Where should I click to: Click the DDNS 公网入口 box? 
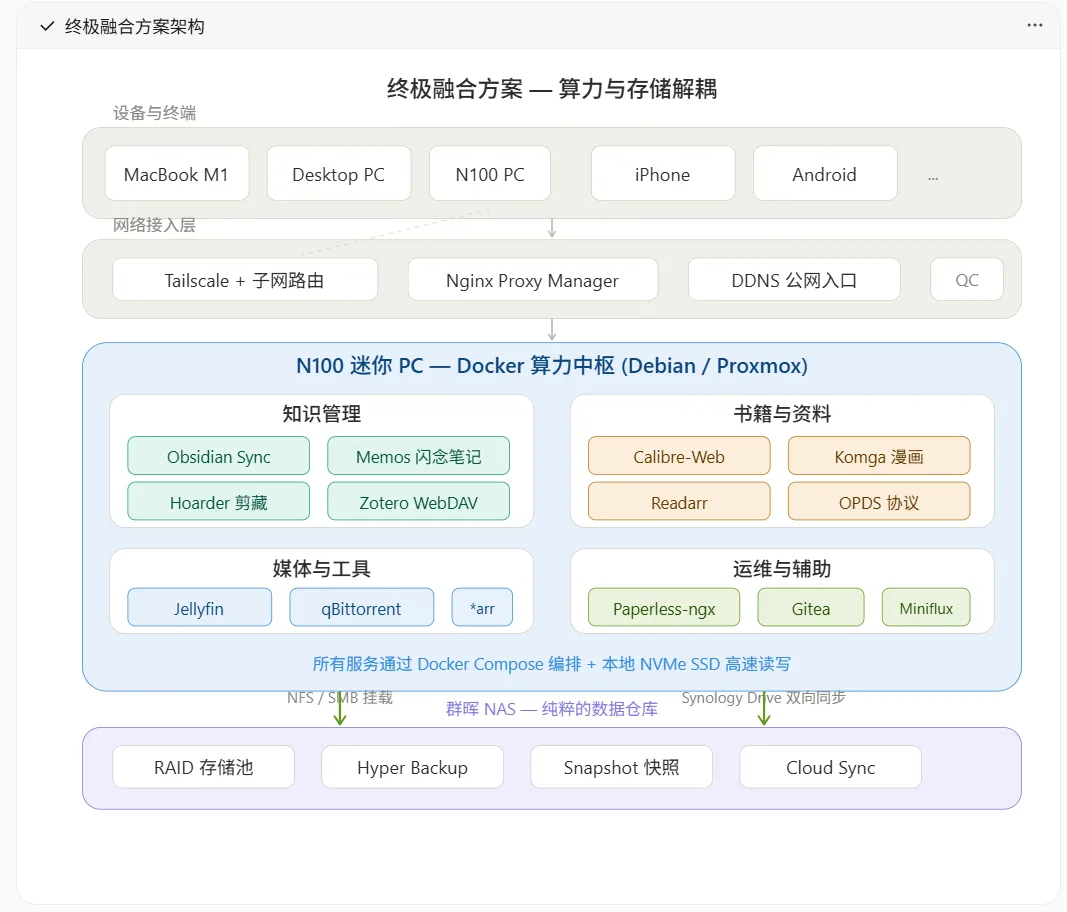click(794, 279)
